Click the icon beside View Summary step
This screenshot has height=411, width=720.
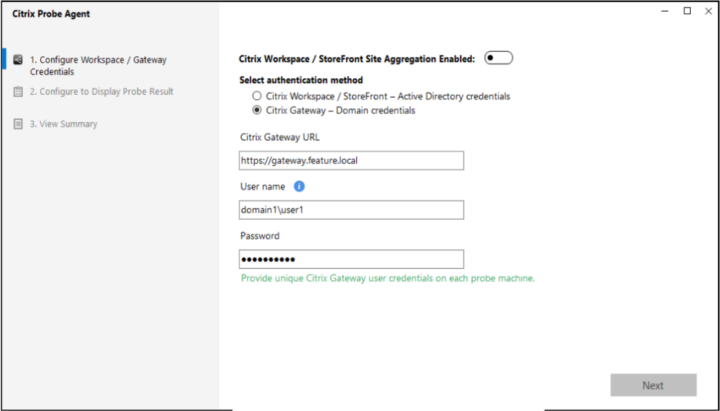tap(18, 124)
